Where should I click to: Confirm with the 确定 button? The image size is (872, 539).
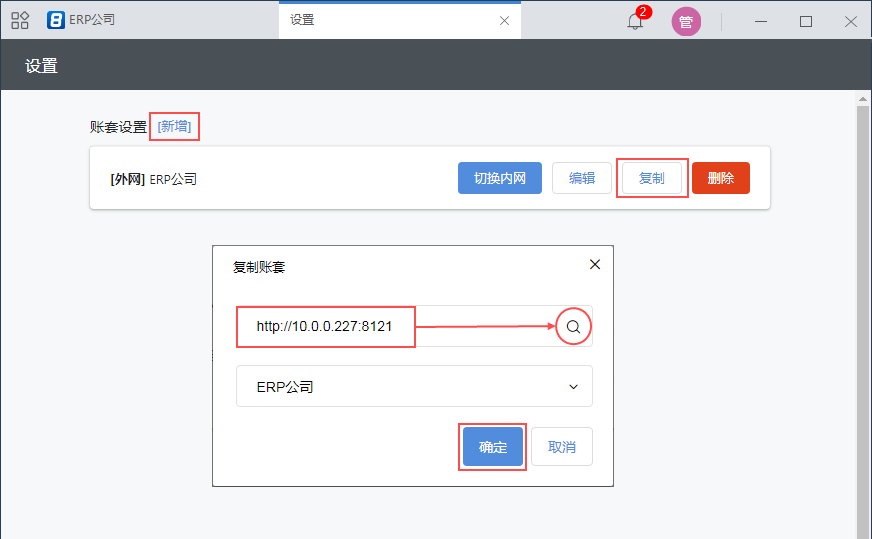(493, 447)
